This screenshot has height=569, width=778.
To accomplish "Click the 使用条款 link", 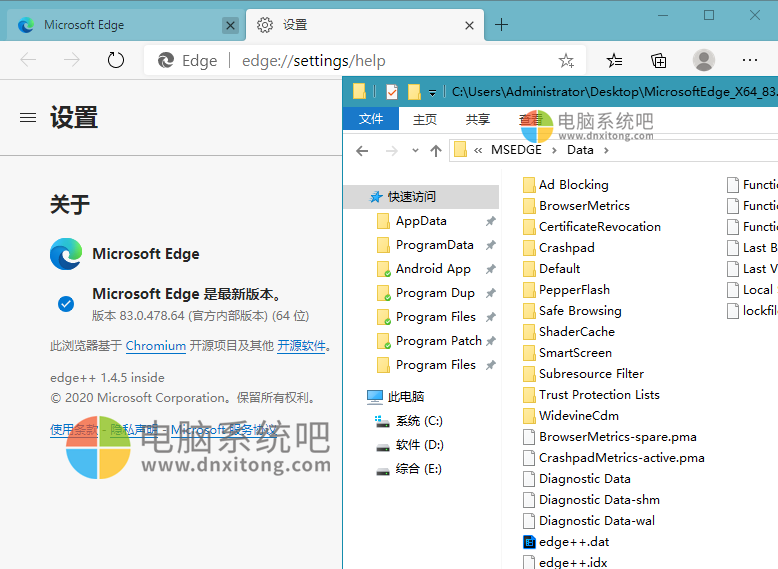I will (x=74, y=430).
